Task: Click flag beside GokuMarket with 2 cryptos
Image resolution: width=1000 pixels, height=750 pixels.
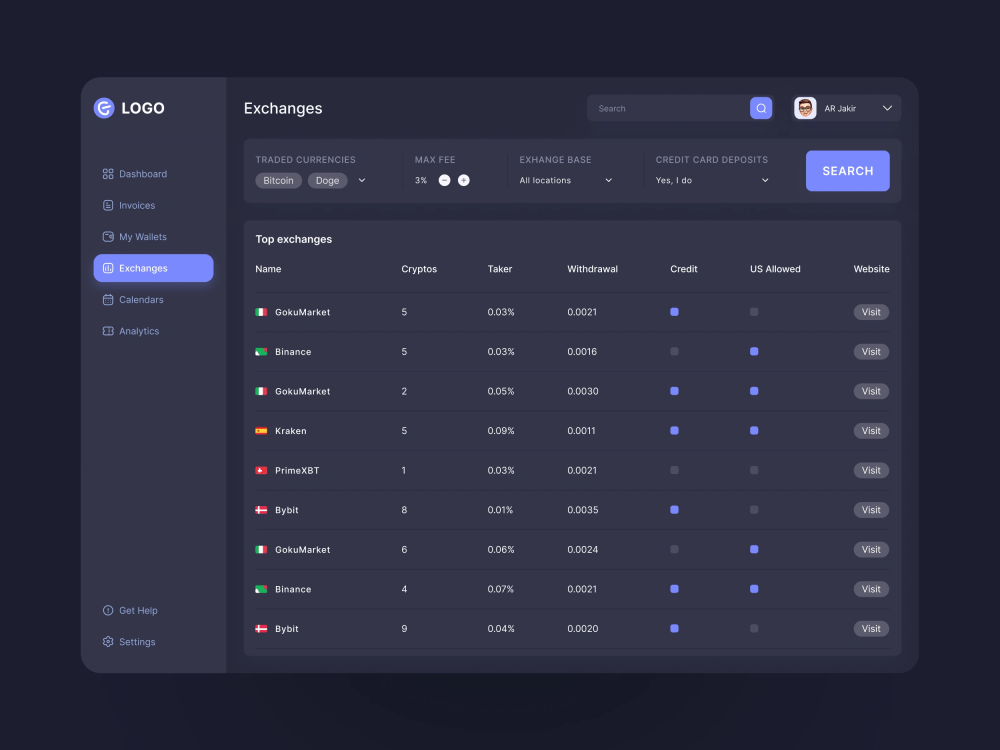Action: pyautogui.click(x=261, y=392)
